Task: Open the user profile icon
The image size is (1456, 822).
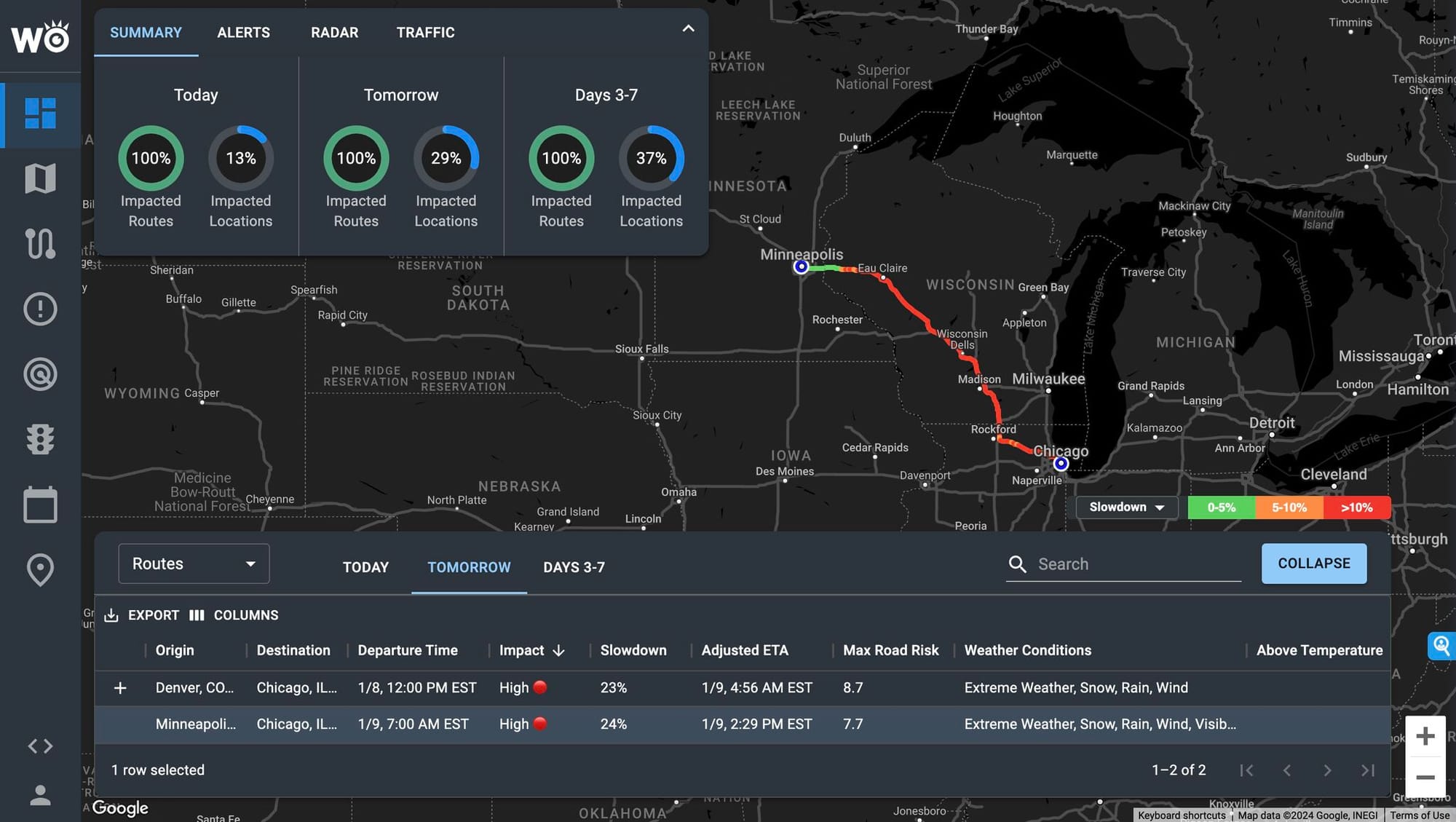Action: 40,795
